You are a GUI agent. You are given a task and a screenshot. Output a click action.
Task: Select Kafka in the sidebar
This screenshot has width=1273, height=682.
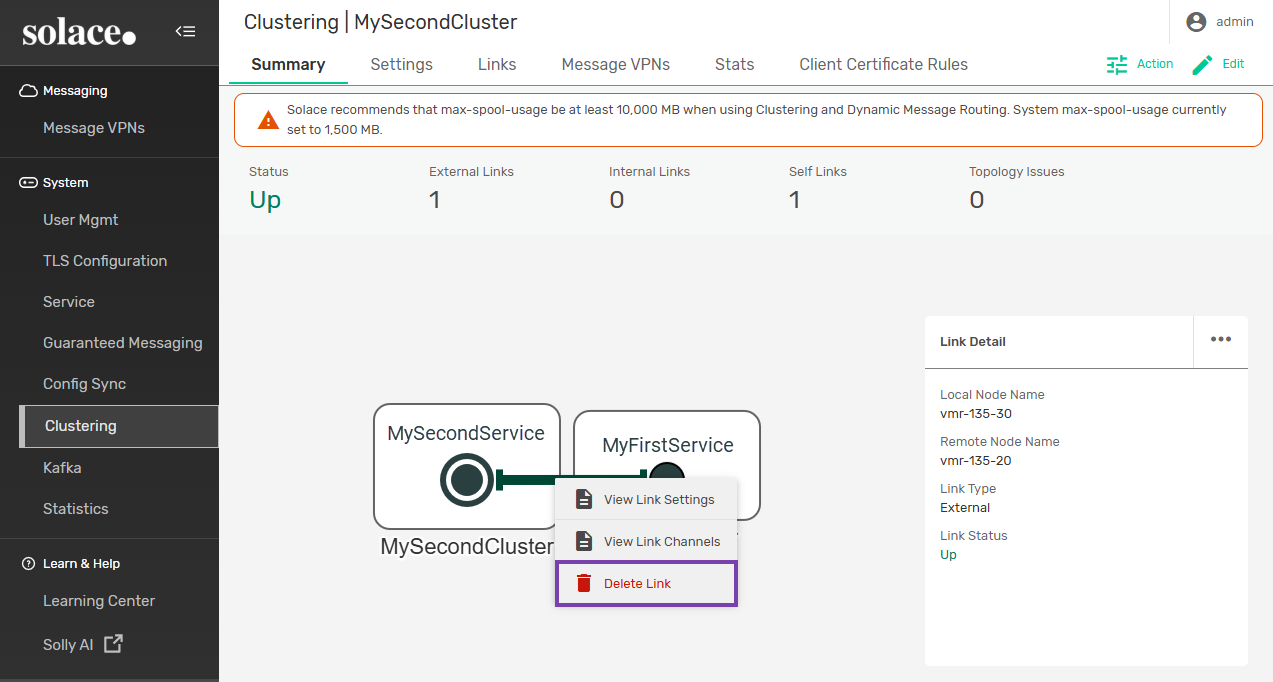62,468
